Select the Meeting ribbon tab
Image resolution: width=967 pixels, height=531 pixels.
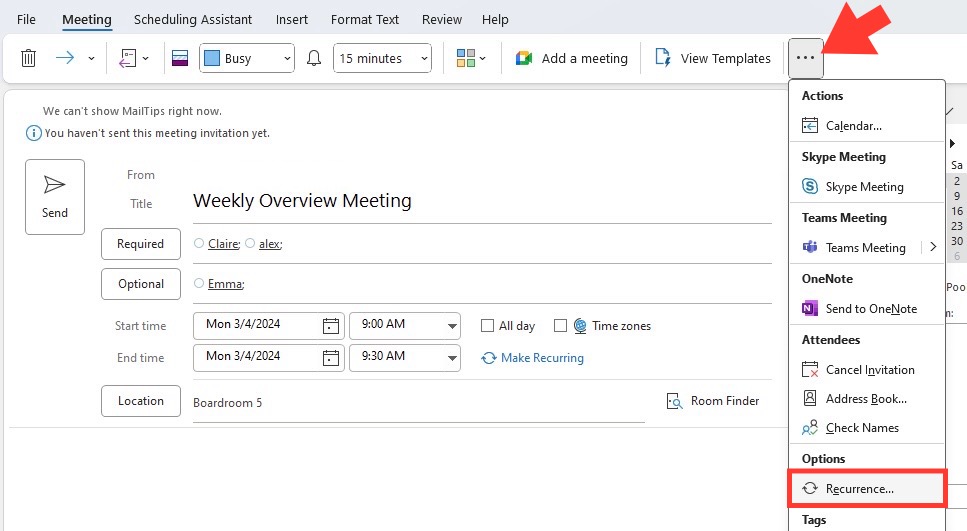click(x=87, y=20)
